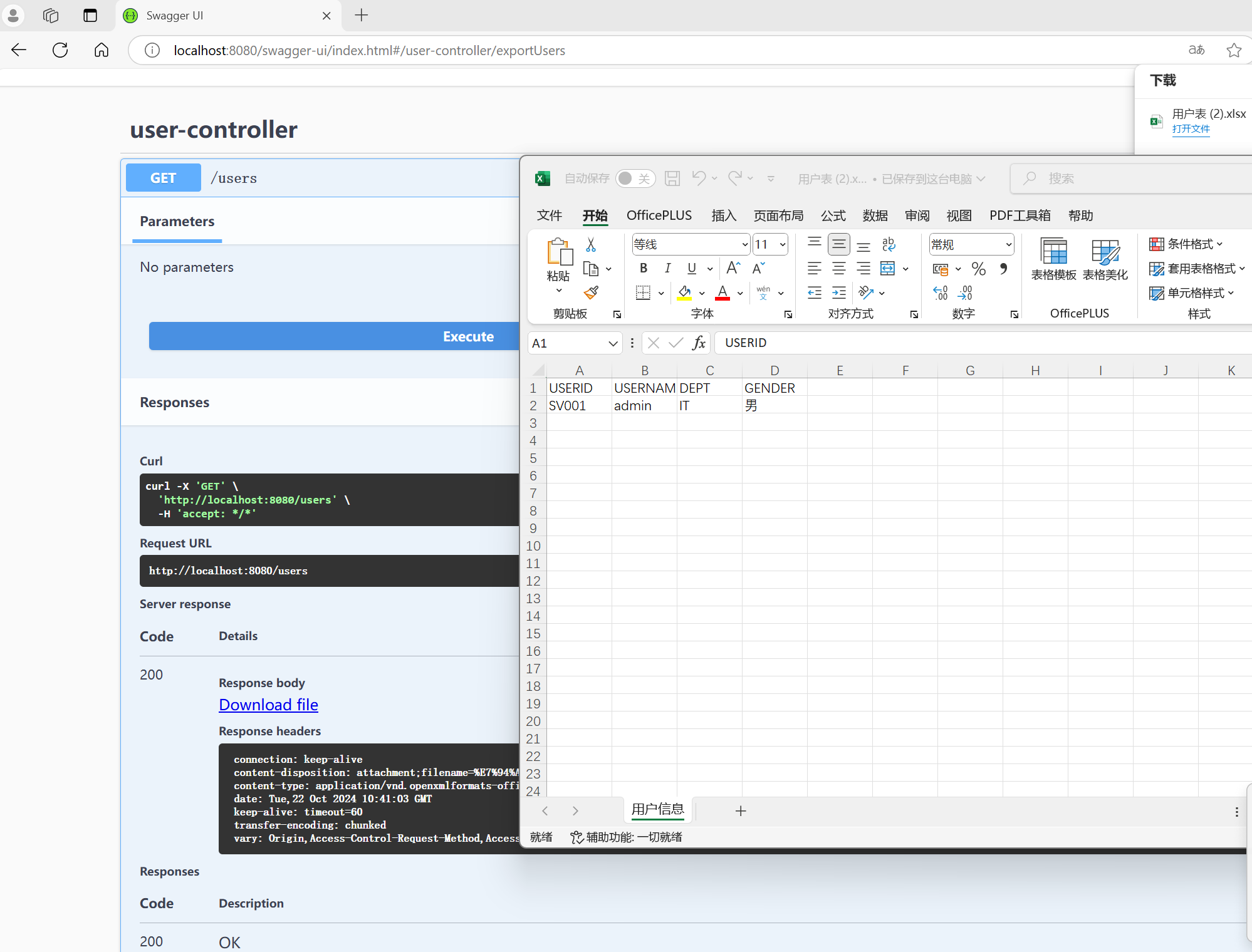Toggle the AutoSave switch
This screenshot has width=1252, height=952.
pos(634,178)
